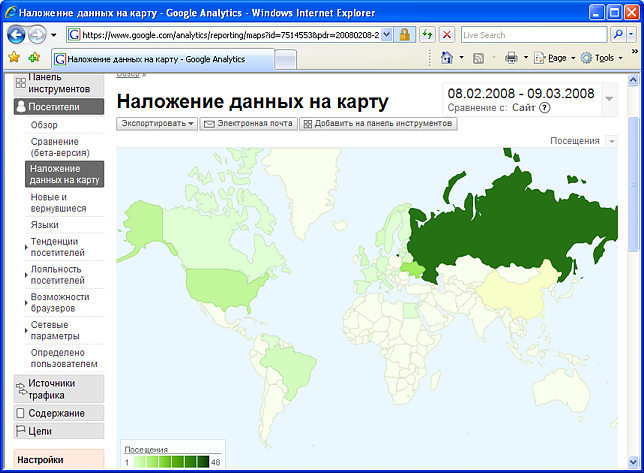This screenshot has height=473, width=644.
Task: Open the Page menu
Action: click(x=554, y=58)
